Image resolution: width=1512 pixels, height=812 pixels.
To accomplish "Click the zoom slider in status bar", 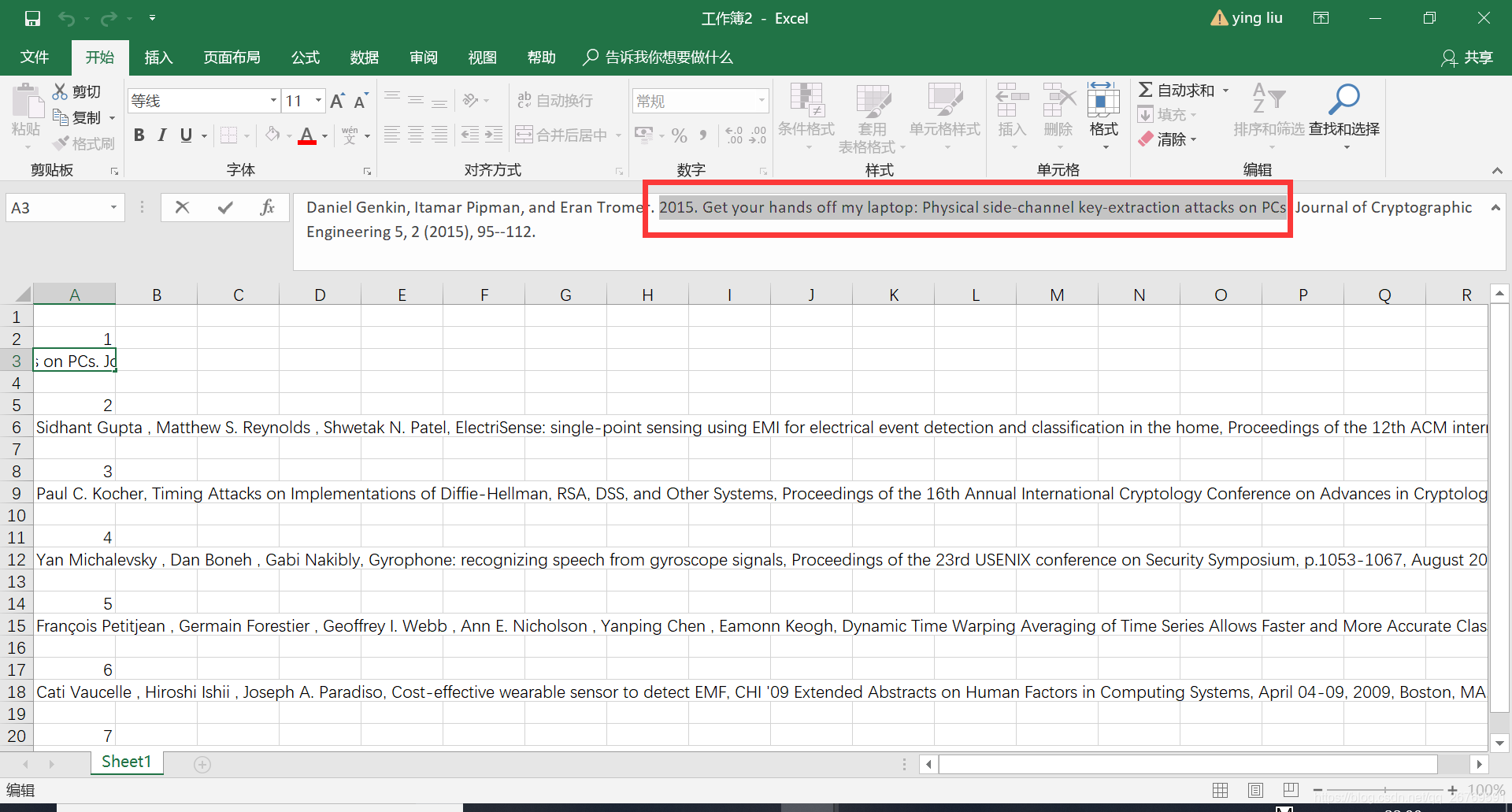I will click(1385, 790).
